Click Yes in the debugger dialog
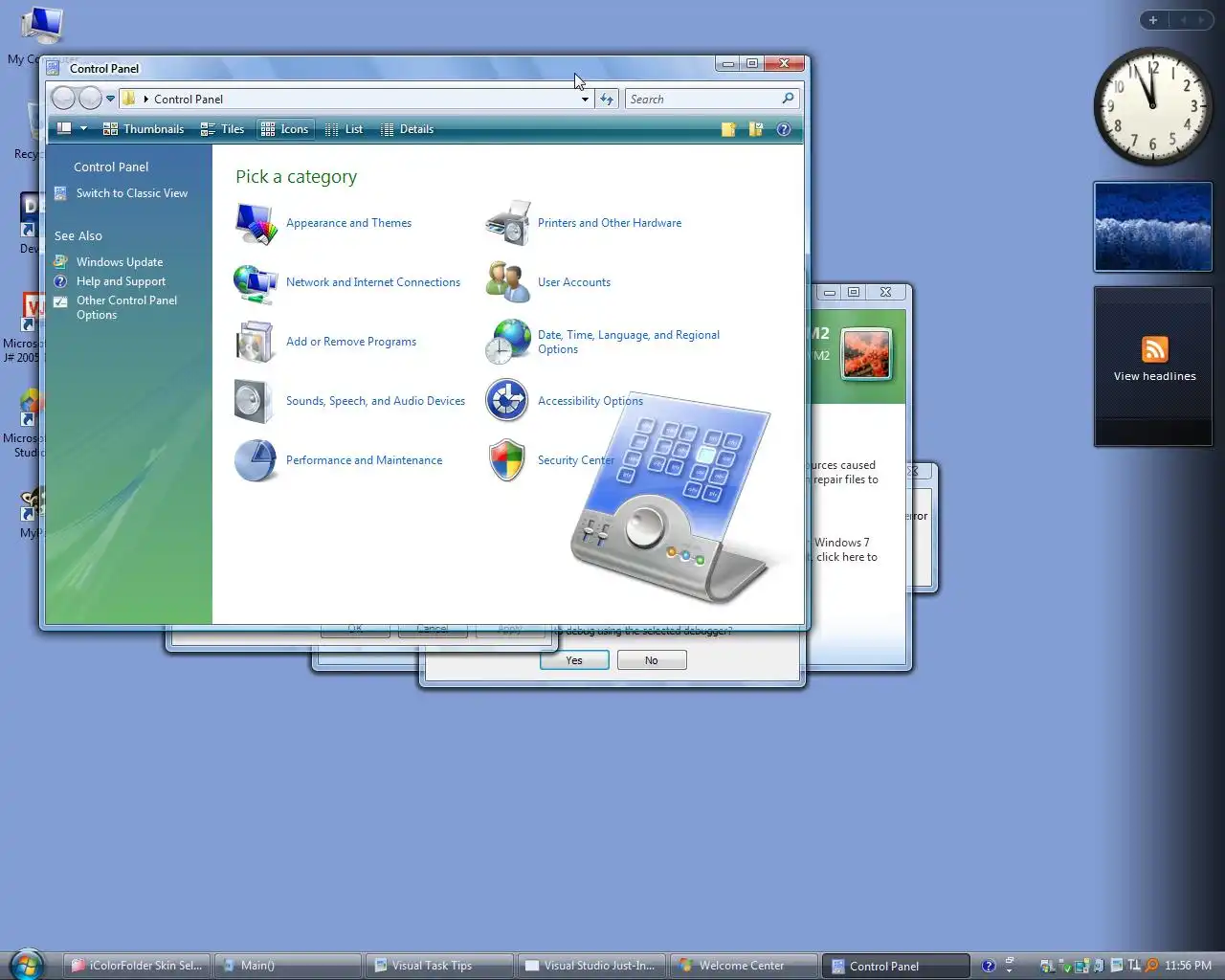 pyautogui.click(x=574, y=660)
